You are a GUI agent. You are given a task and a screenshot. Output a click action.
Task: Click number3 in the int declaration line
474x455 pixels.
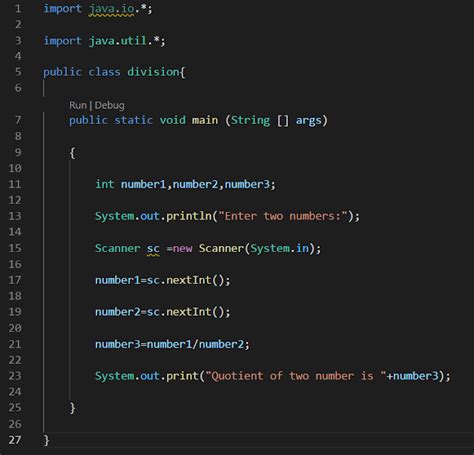click(x=247, y=184)
